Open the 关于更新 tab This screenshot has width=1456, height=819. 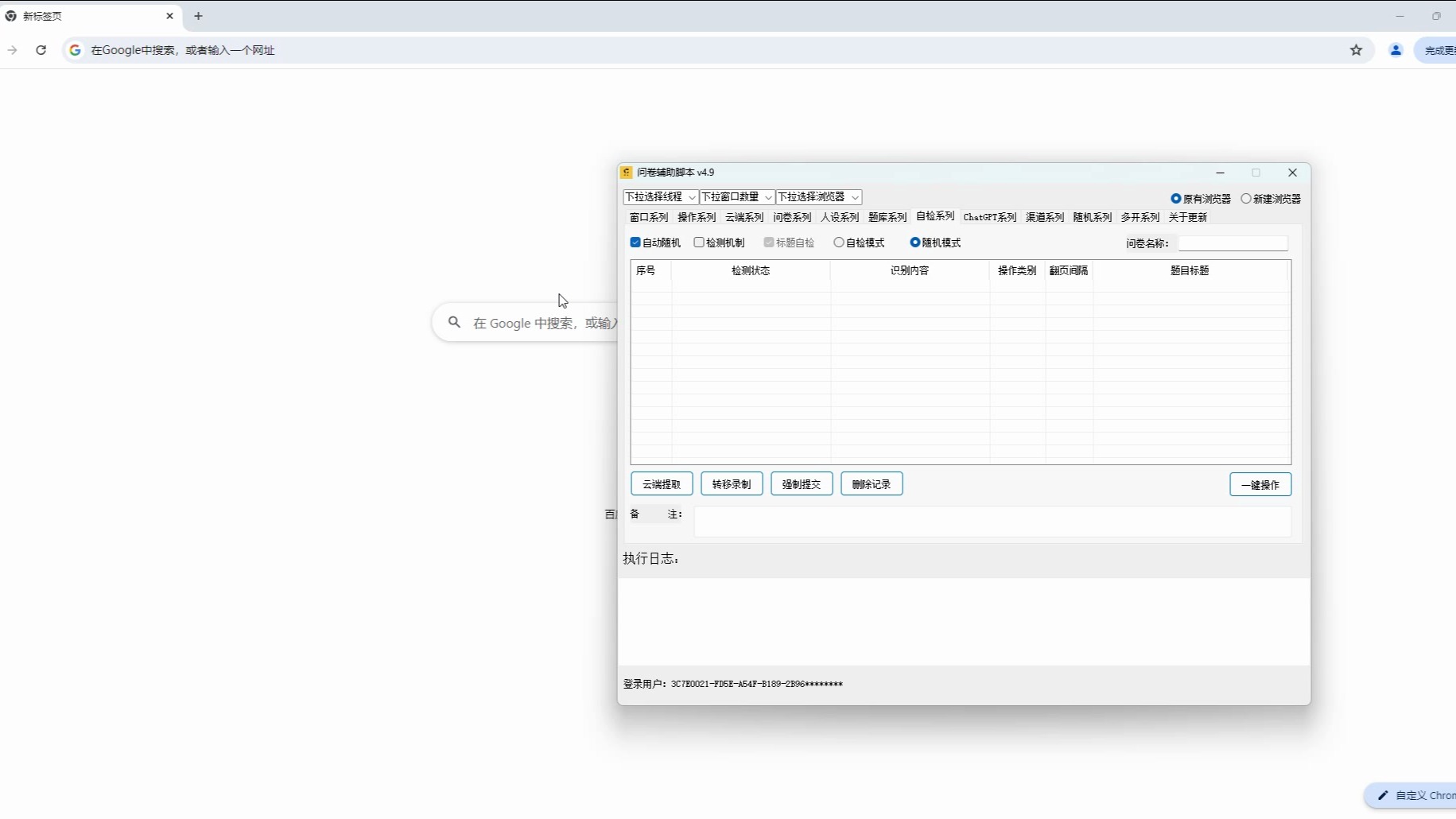1188,217
